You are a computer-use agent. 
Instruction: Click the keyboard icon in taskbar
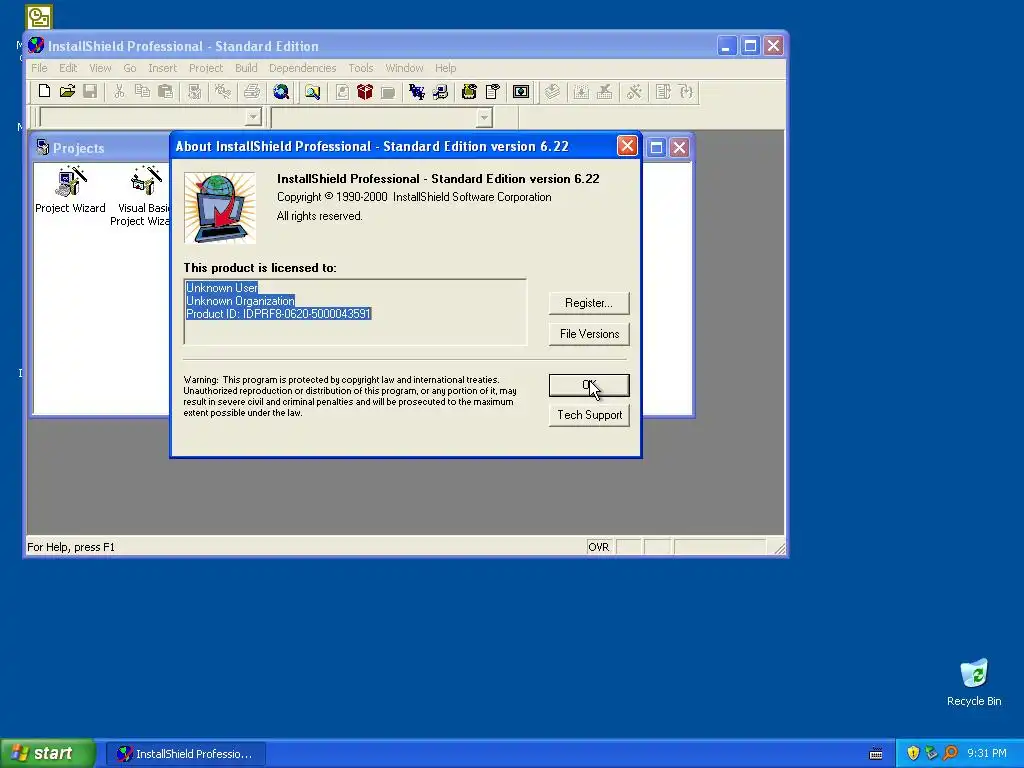click(876, 754)
